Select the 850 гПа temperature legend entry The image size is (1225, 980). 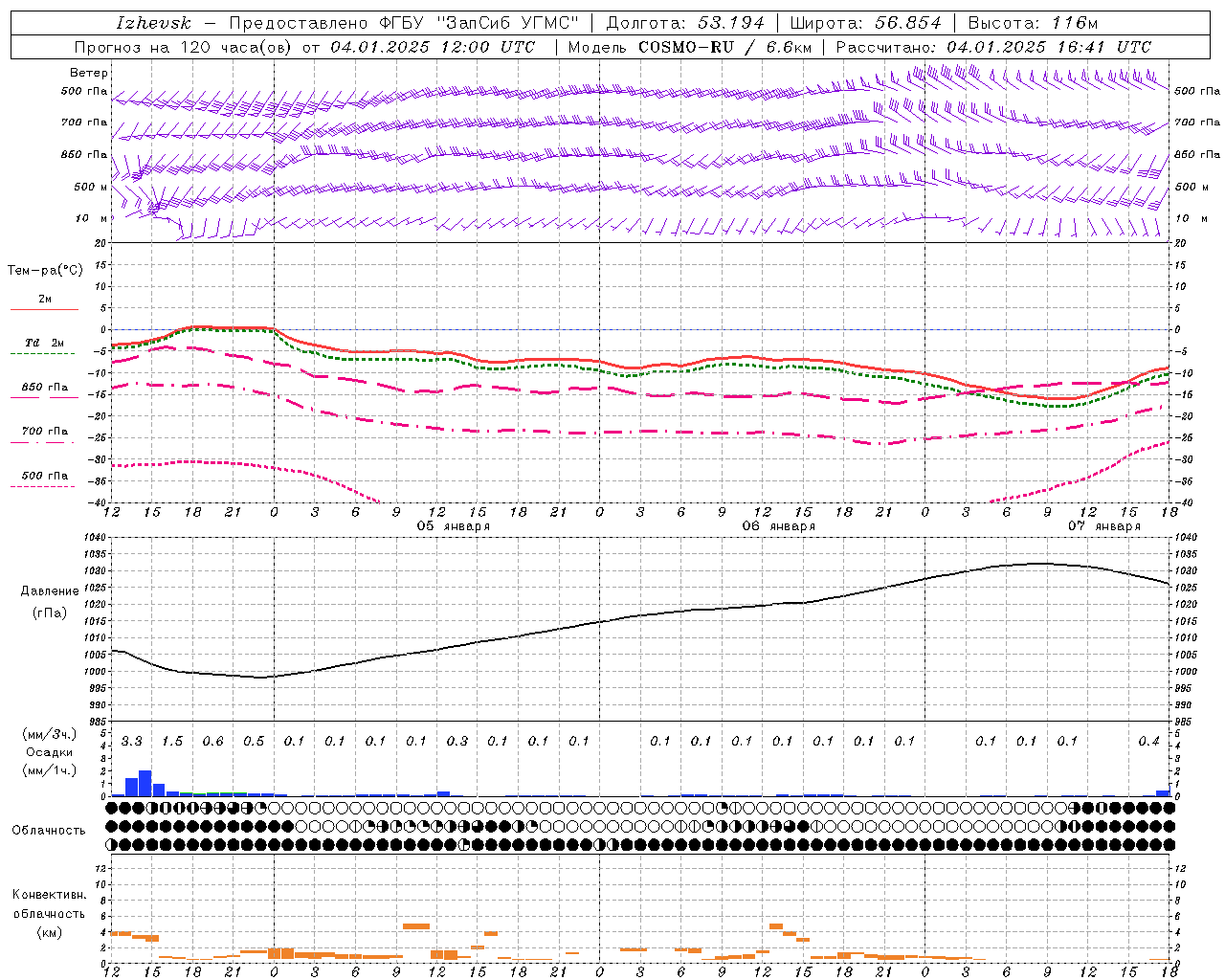[45, 388]
